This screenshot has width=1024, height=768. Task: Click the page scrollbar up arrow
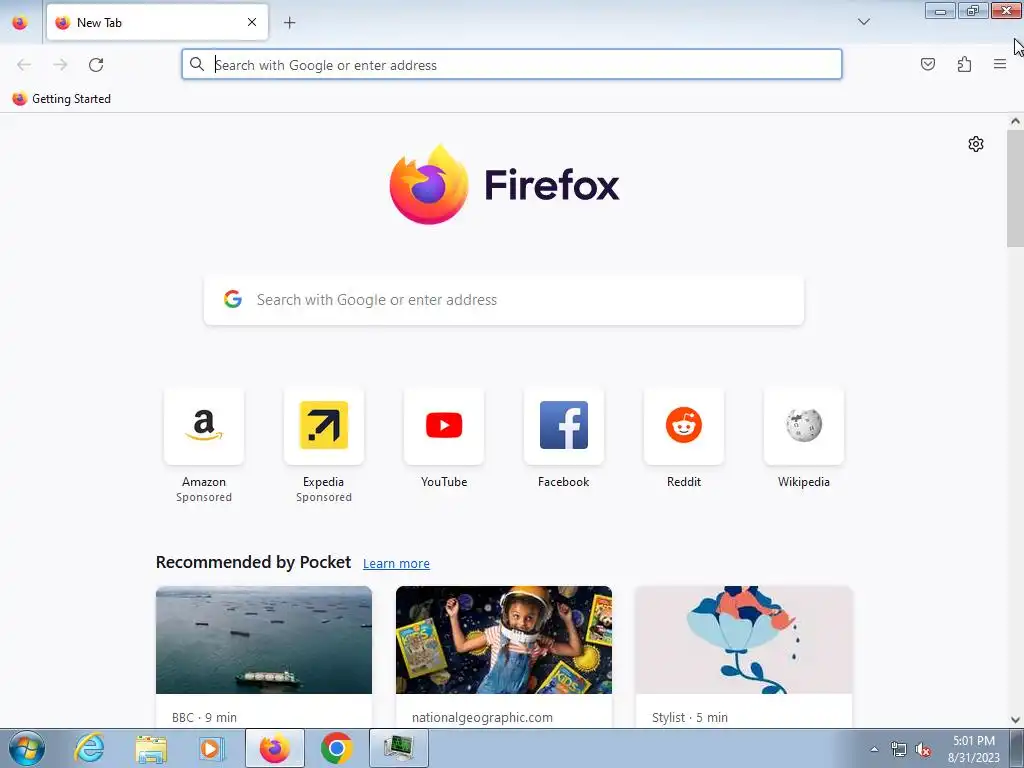[x=1015, y=121]
